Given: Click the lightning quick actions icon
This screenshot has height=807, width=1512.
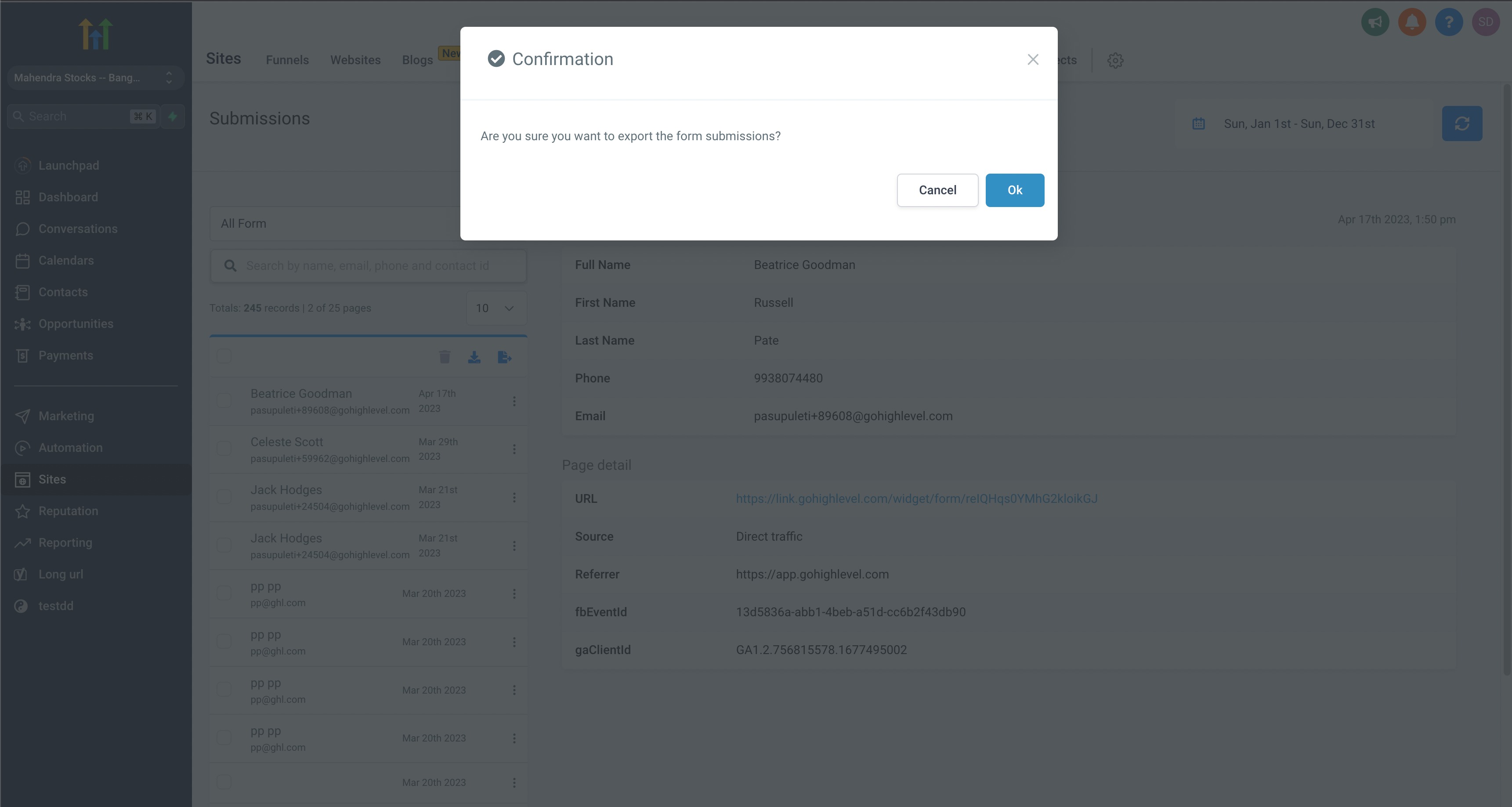Looking at the screenshot, I should click(x=173, y=116).
